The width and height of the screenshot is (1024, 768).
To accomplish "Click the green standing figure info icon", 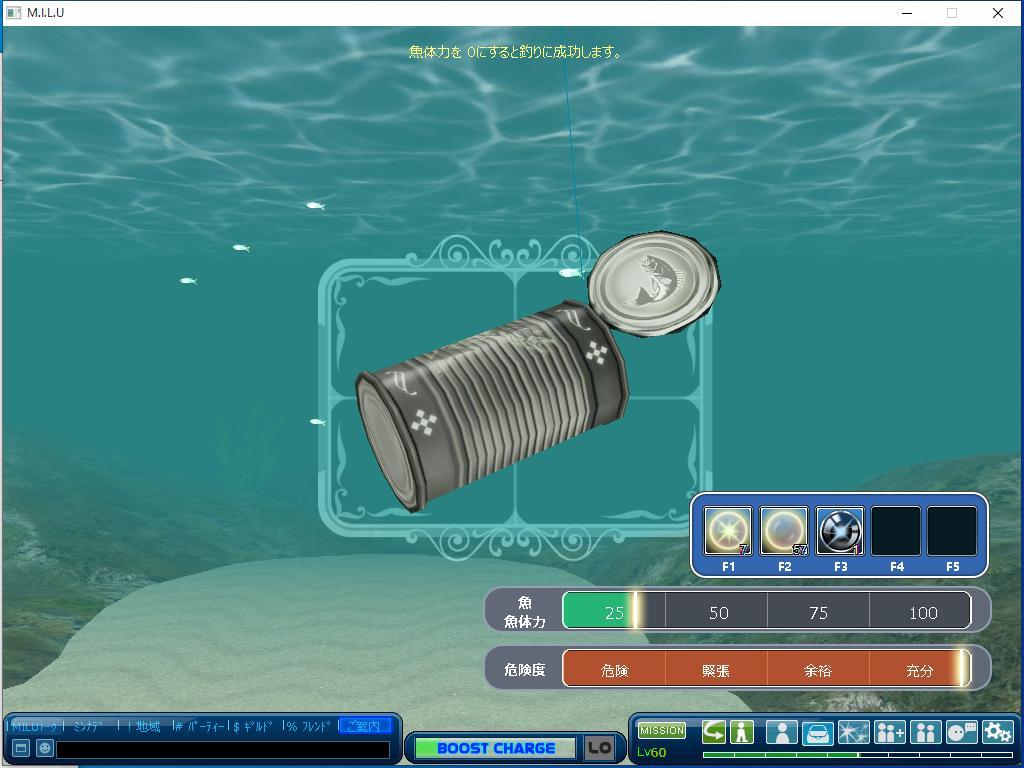I will coord(742,732).
